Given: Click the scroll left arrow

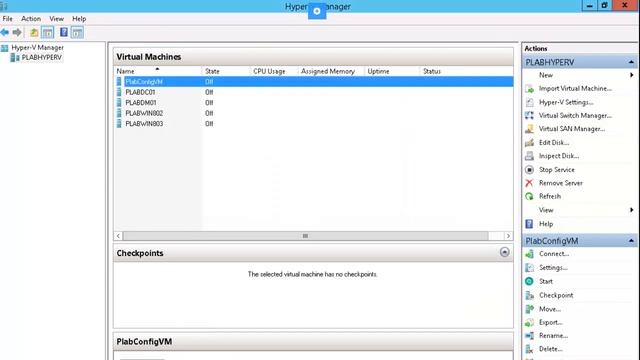Looking at the screenshot, I should pos(118,236).
